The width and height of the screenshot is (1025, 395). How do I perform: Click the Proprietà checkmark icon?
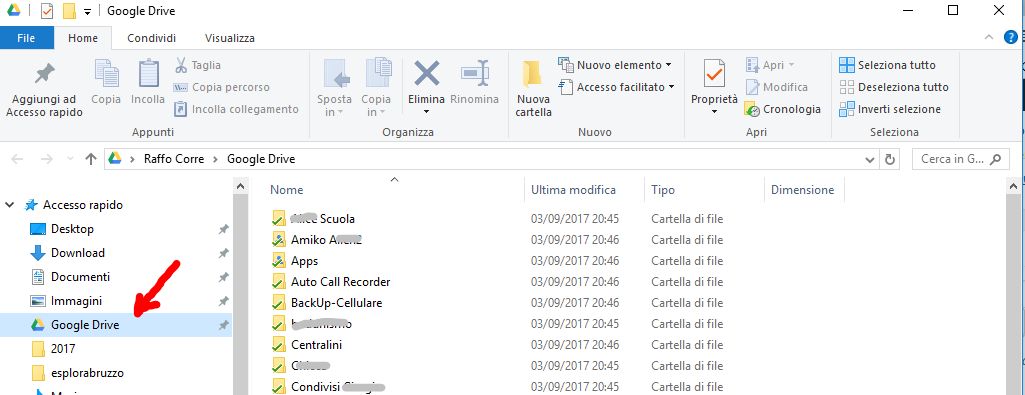[714, 73]
